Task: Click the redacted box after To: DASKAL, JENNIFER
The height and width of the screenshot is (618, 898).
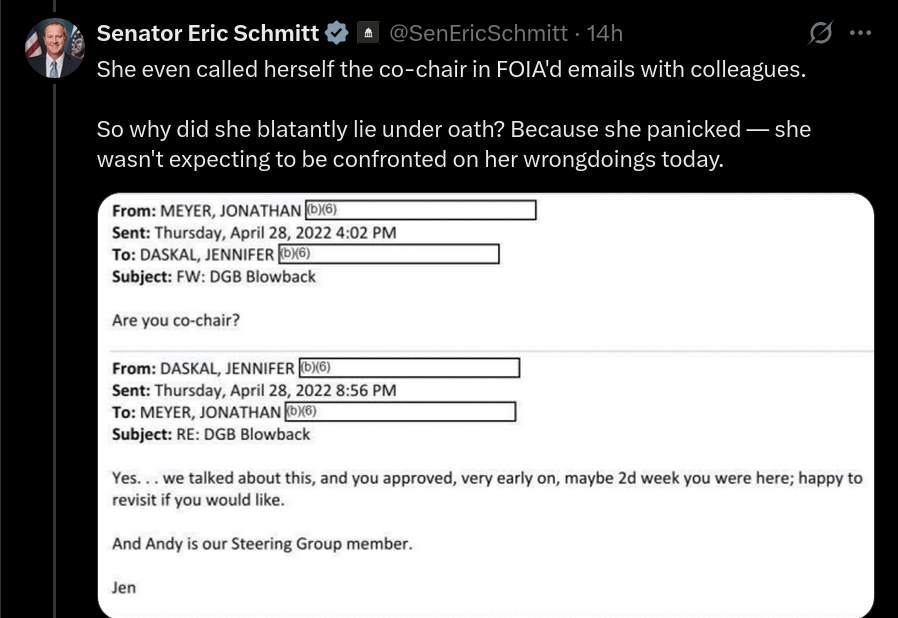Action: point(389,254)
